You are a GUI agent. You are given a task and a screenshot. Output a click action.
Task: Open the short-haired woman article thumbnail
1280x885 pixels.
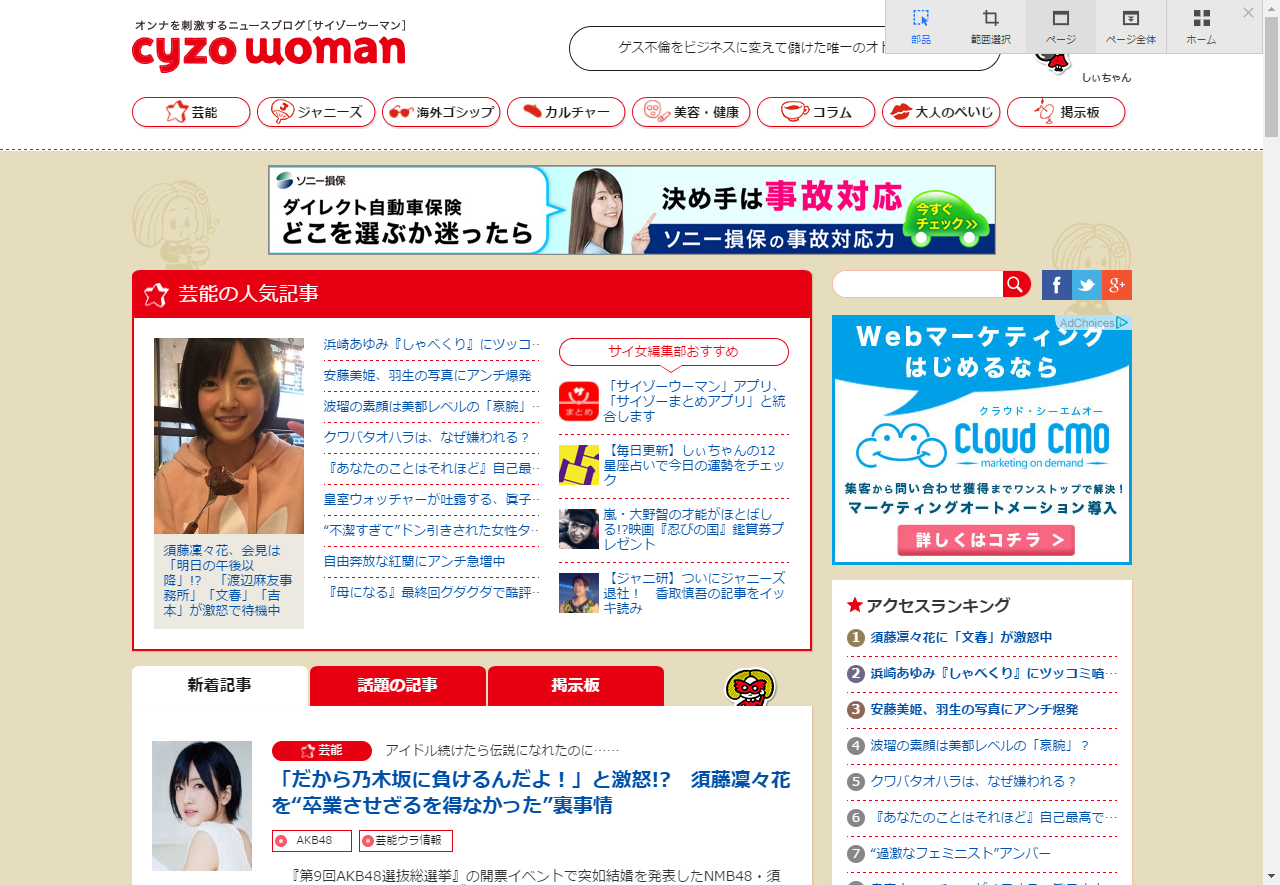pos(202,806)
